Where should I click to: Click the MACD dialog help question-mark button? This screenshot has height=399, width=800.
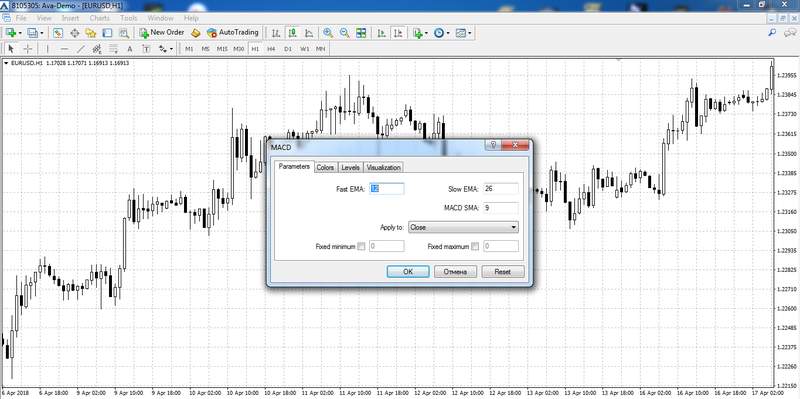[x=493, y=145]
